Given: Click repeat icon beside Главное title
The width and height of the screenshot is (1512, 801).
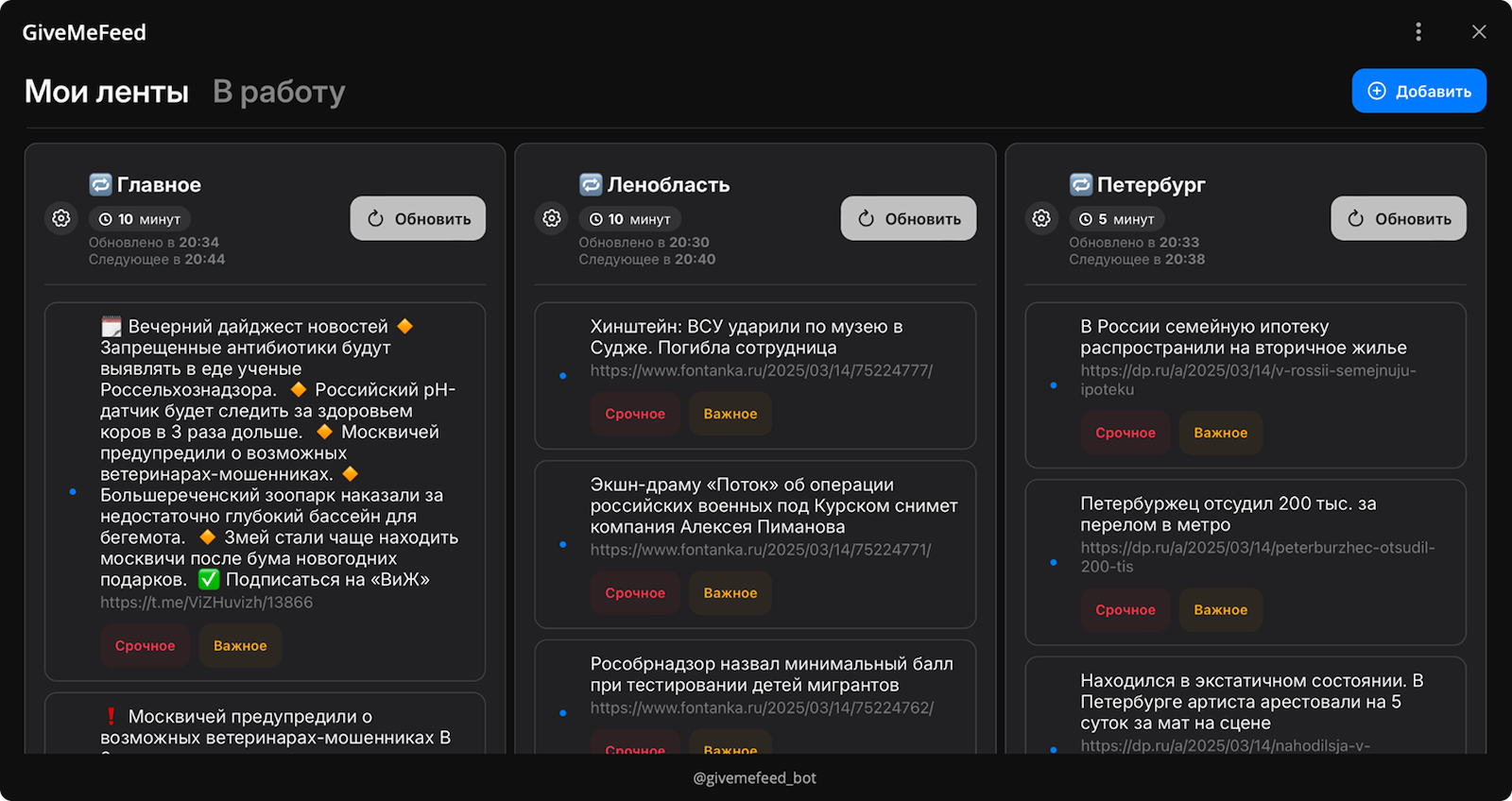Looking at the screenshot, I should [x=100, y=184].
